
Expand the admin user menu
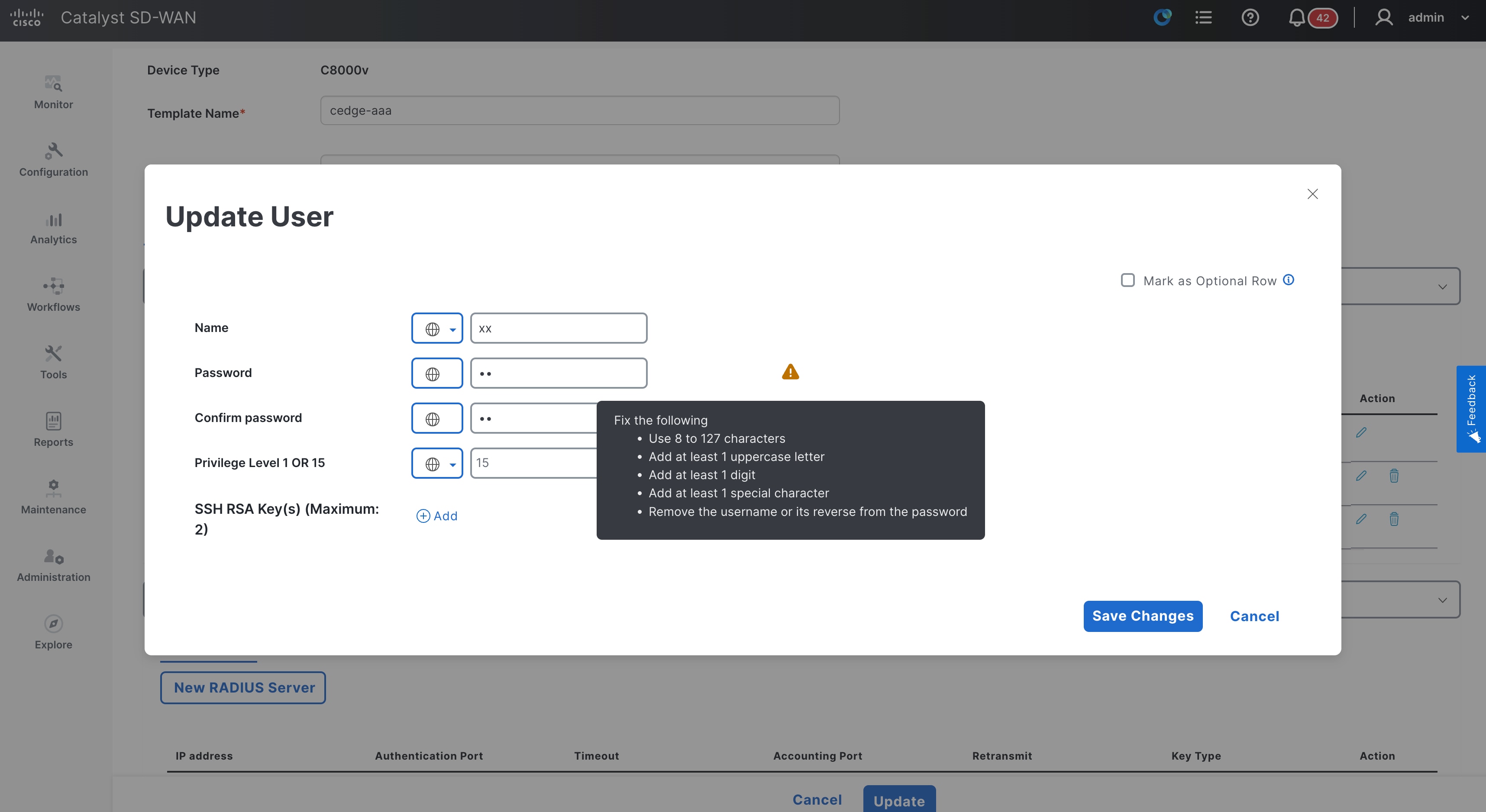coord(1422,18)
